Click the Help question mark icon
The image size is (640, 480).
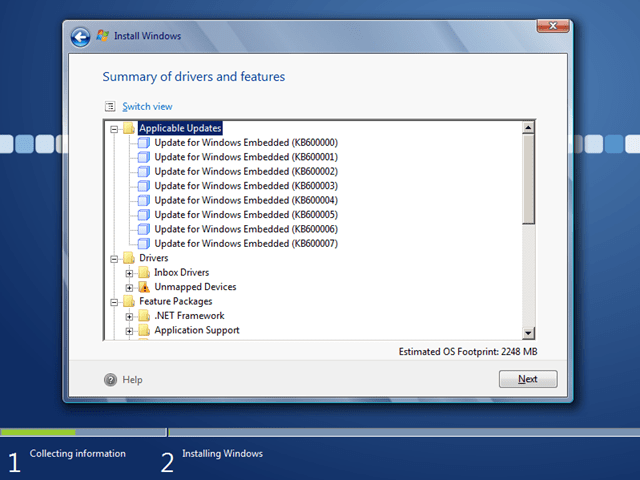click(110, 380)
